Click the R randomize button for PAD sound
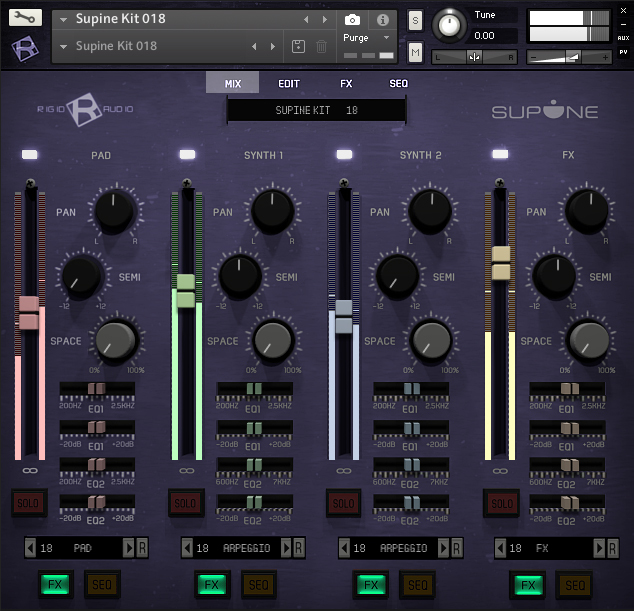The width and height of the screenshot is (634, 611). click(142, 548)
